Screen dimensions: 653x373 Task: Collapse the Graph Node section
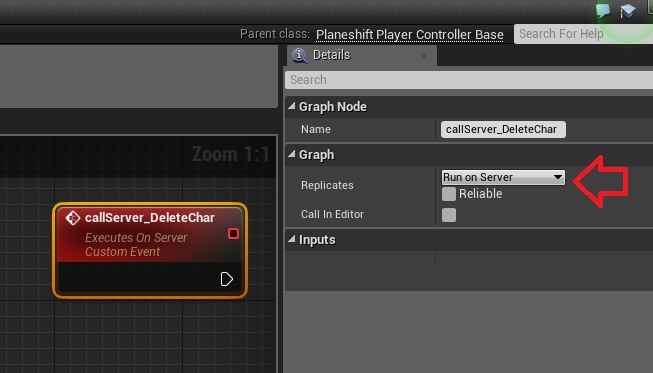292,107
